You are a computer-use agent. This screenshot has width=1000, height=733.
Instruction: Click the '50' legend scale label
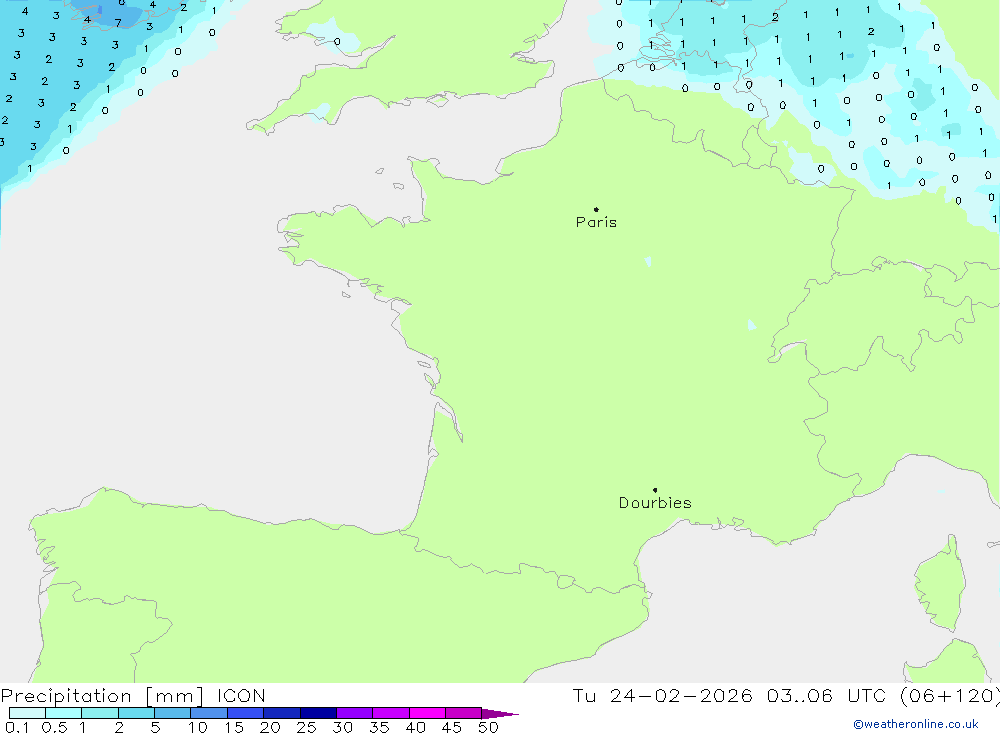(x=488, y=727)
